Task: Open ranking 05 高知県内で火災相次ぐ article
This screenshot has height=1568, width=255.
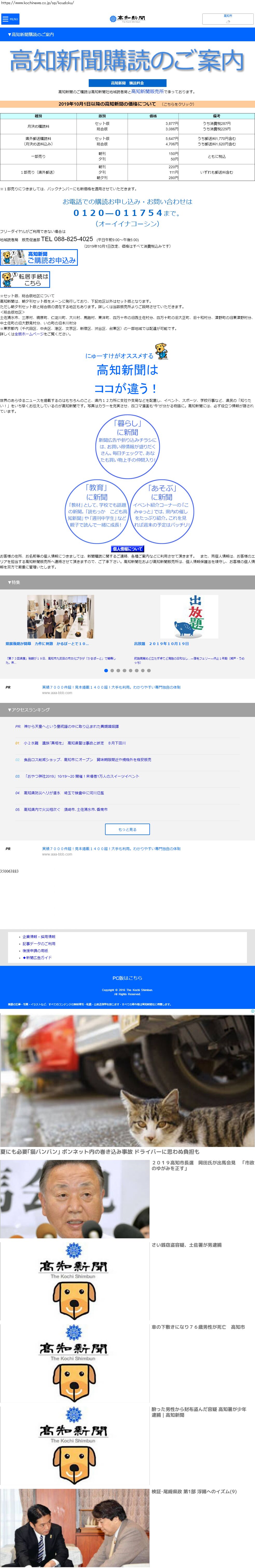Action: pos(65,810)
